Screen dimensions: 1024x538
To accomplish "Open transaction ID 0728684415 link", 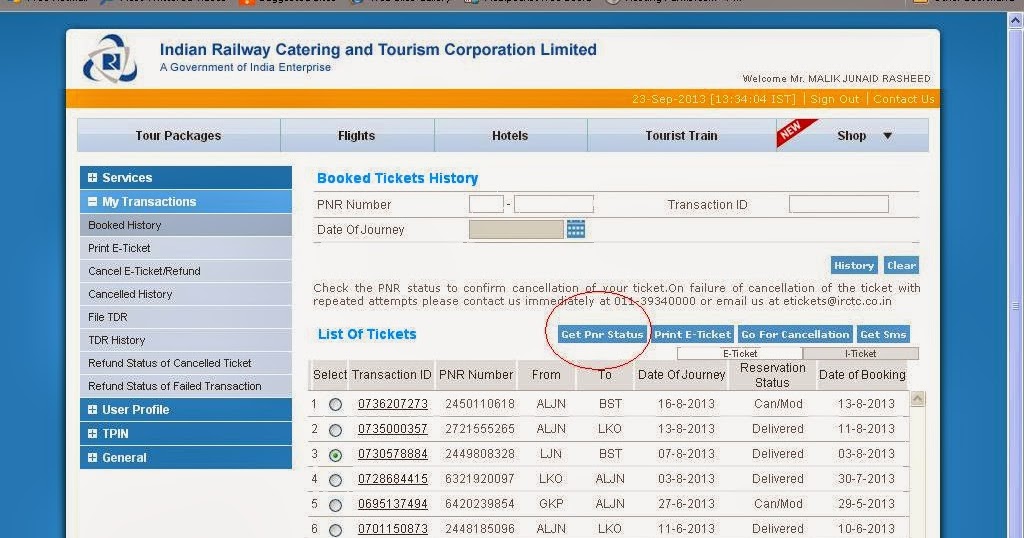I will pos(392,479).
